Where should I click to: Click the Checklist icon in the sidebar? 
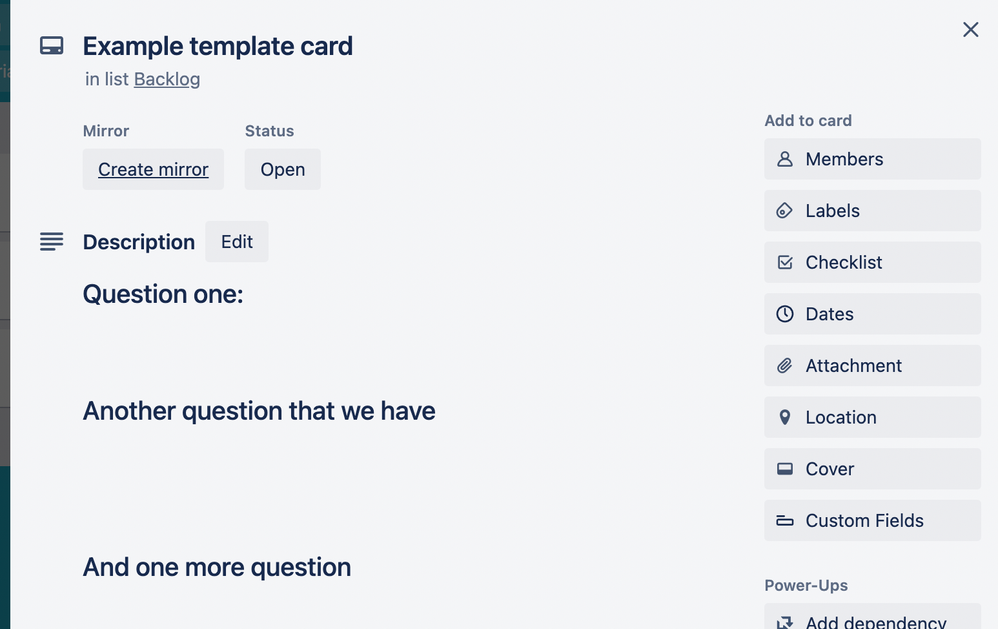[x=785, y=262]
